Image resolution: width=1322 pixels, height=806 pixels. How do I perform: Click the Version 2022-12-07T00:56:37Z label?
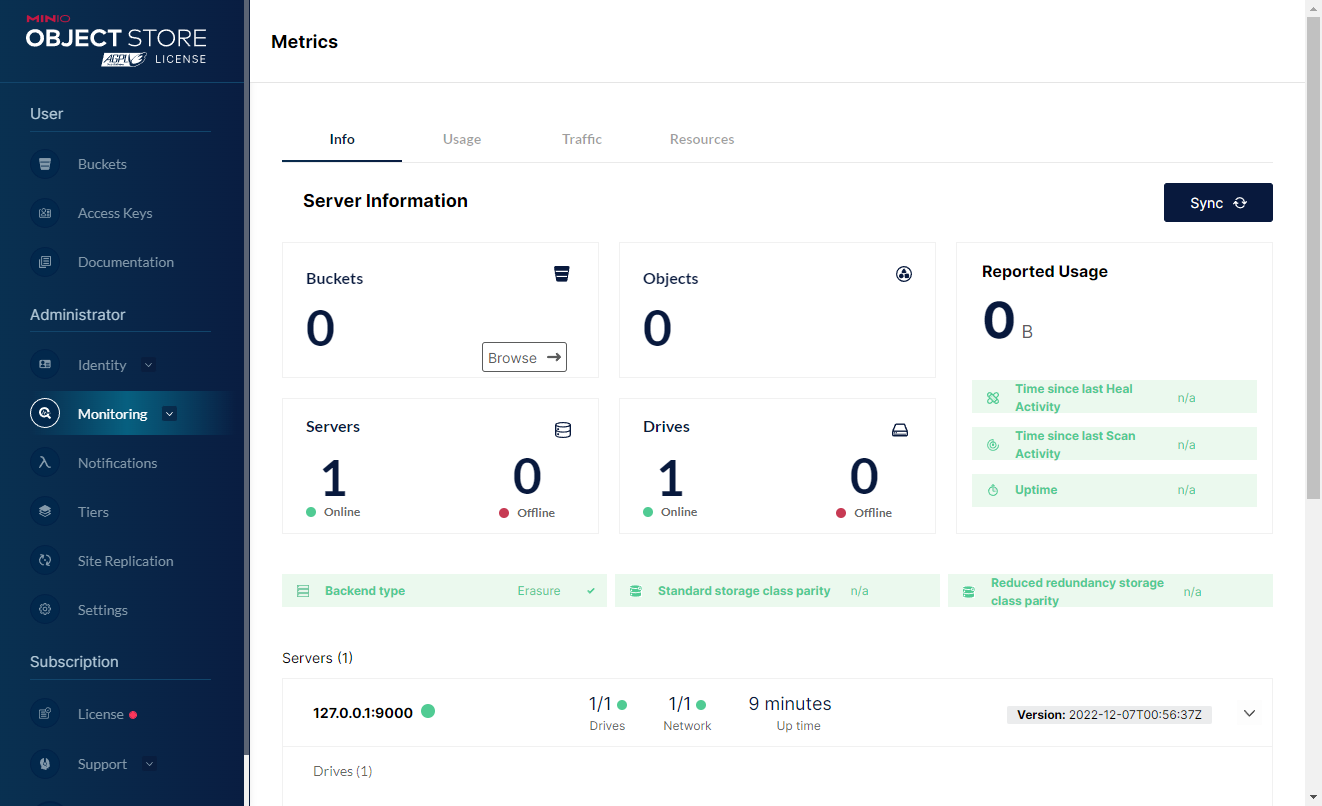pyautogui.click(x=1109, y=715)
